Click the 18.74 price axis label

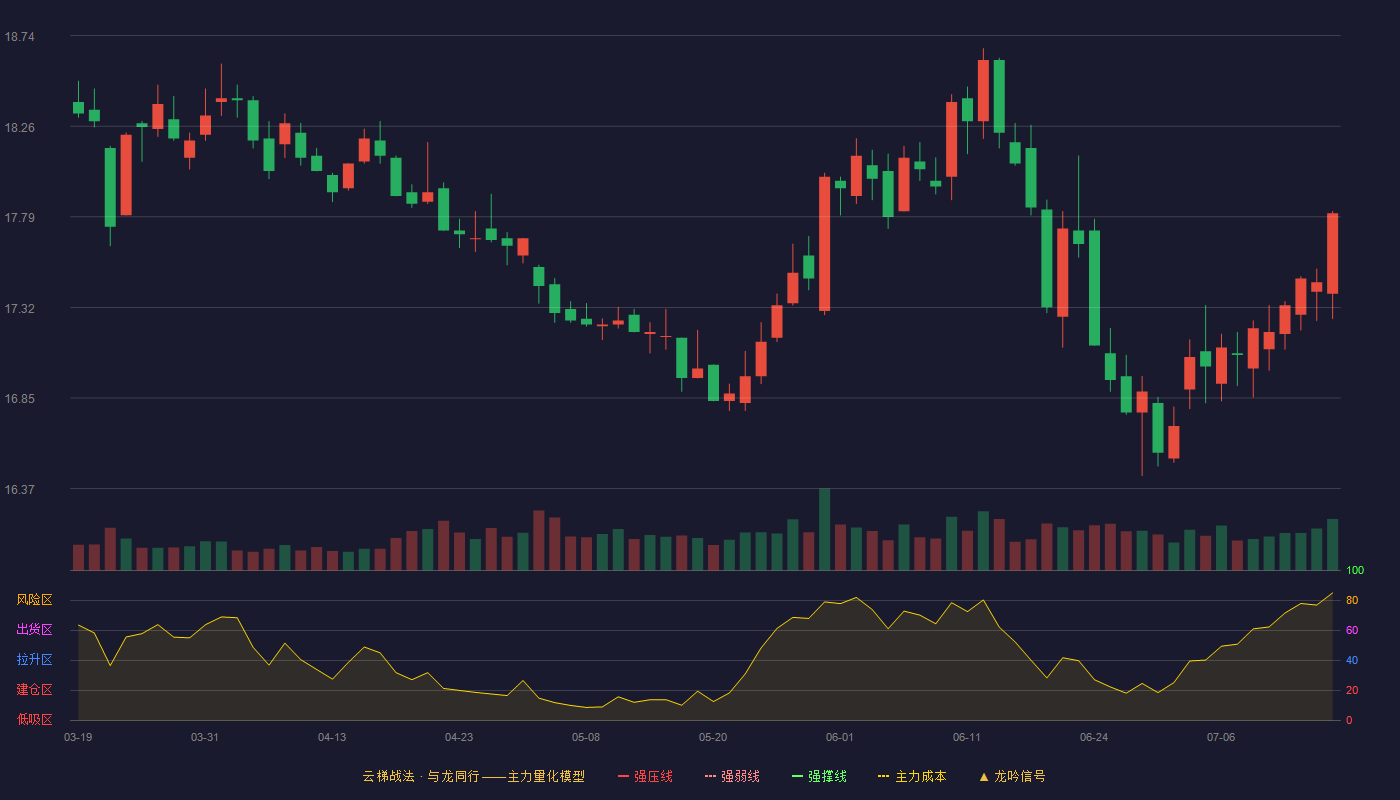(x=20, y=37)
